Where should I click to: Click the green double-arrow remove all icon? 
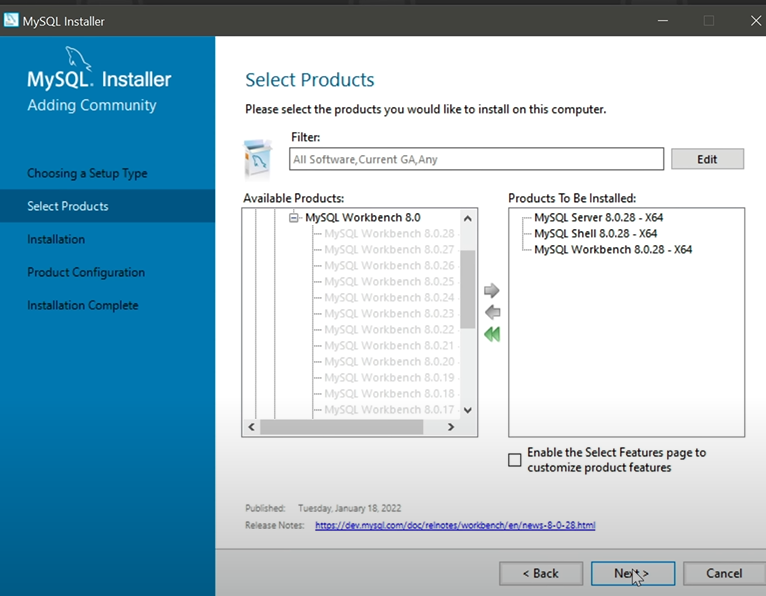[x=492, y=335]
